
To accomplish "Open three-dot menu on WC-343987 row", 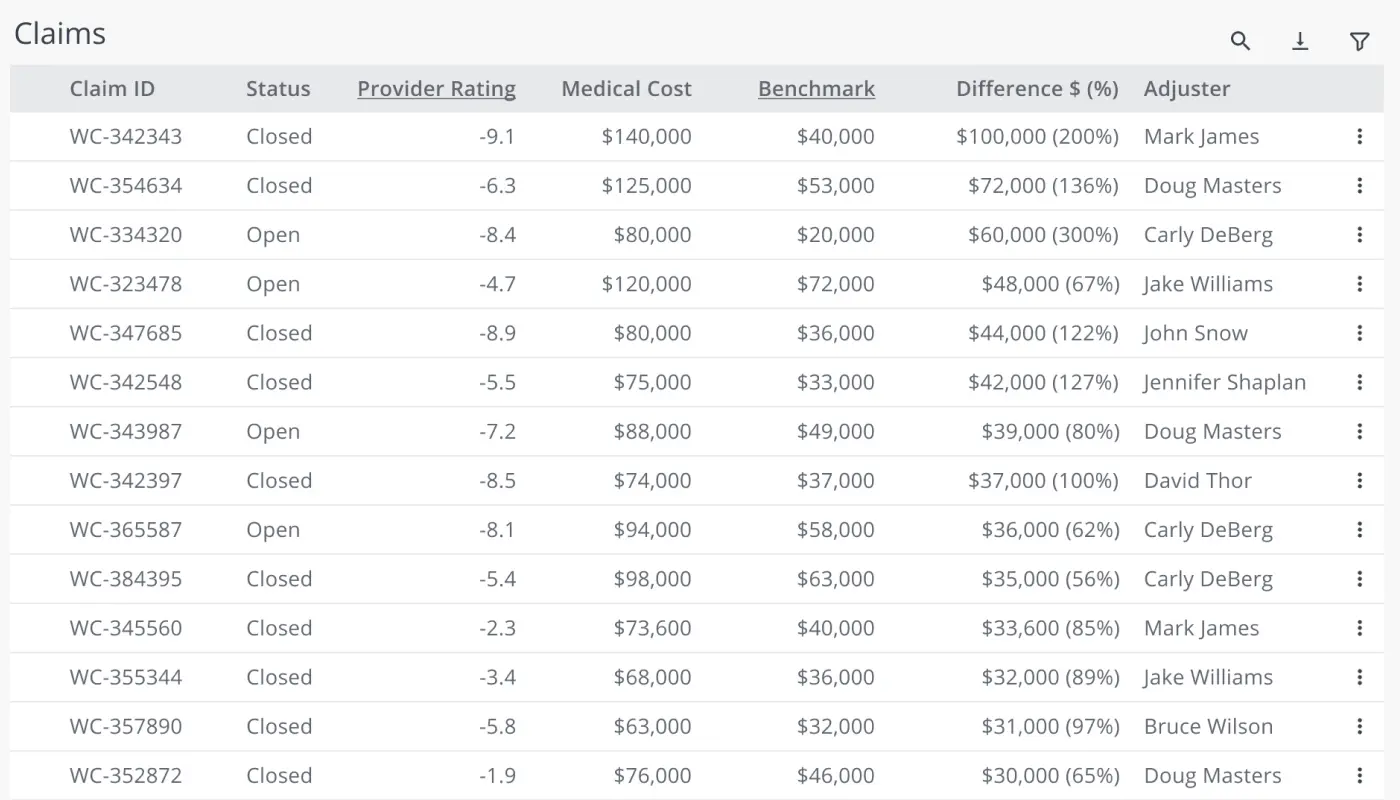I will pyautogui.click(x=1359, y=432).
